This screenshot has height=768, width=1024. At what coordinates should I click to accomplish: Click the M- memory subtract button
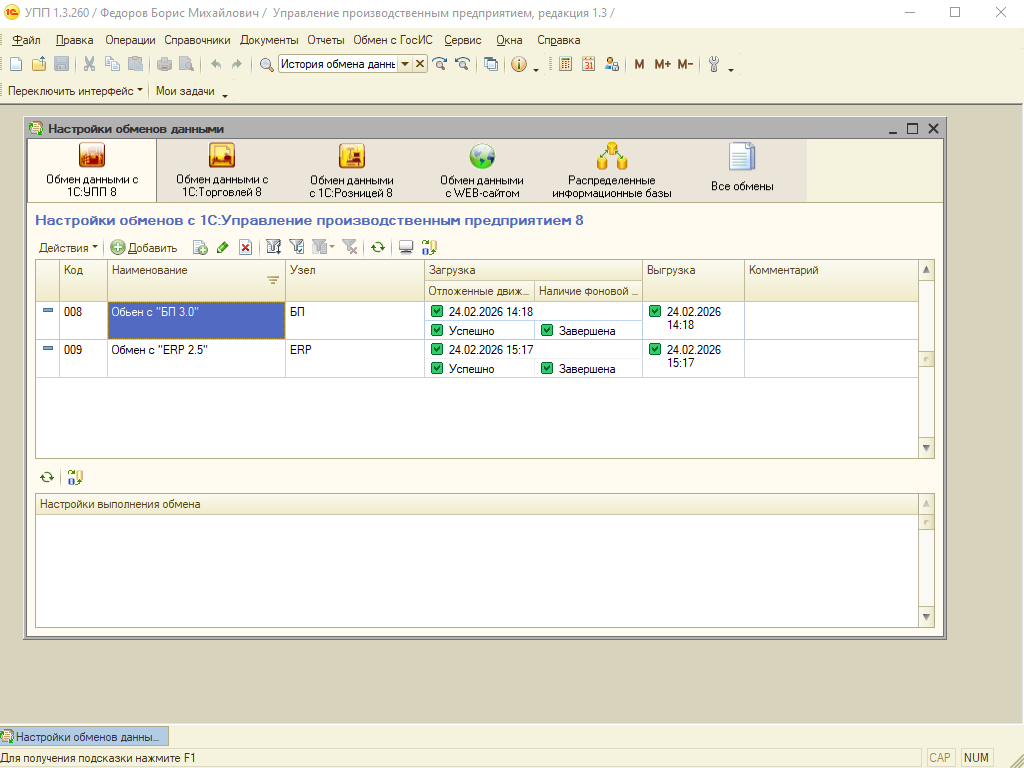(685, 64)
